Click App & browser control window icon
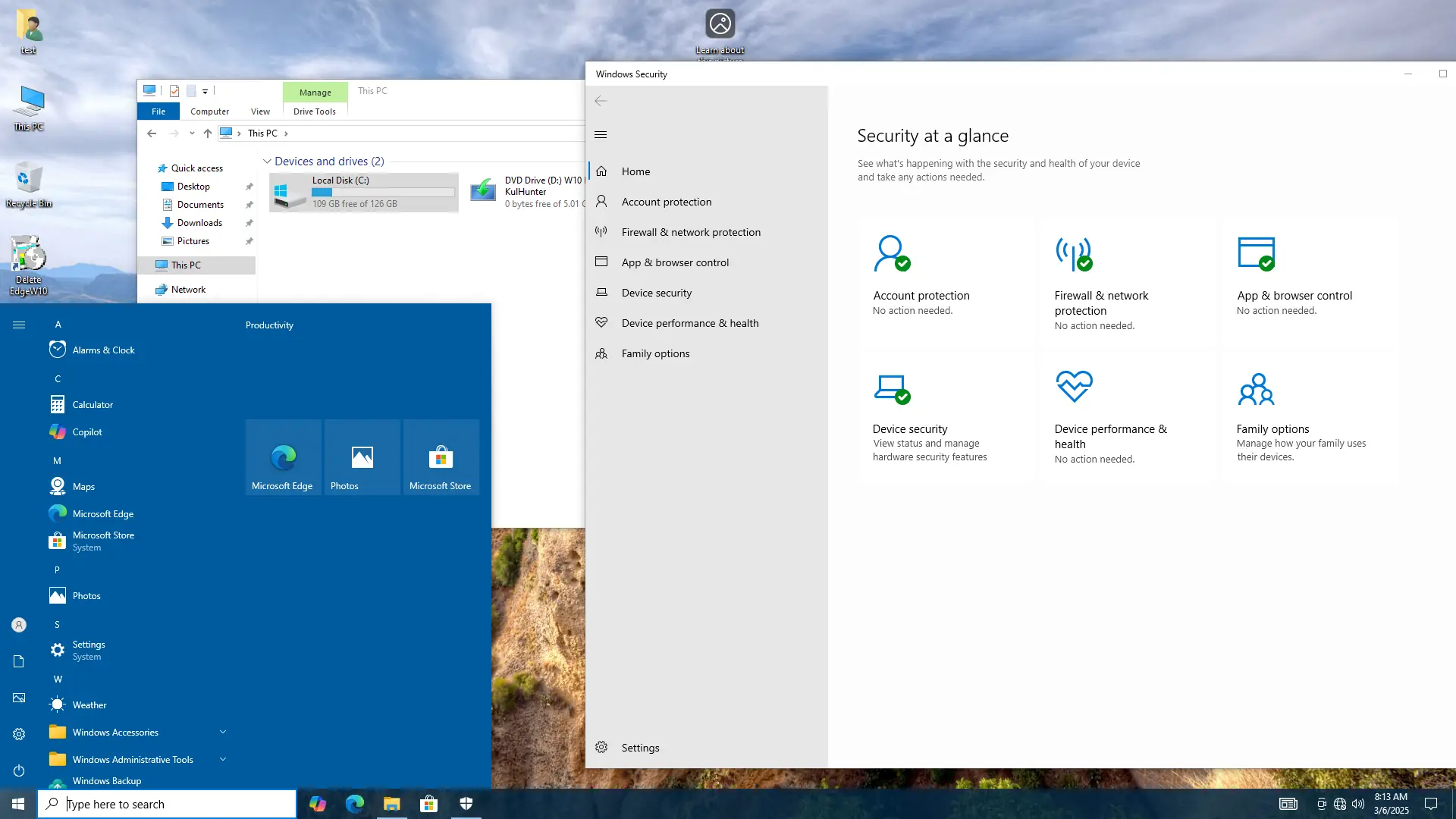1456x819 pixels. pos(1256,254)
